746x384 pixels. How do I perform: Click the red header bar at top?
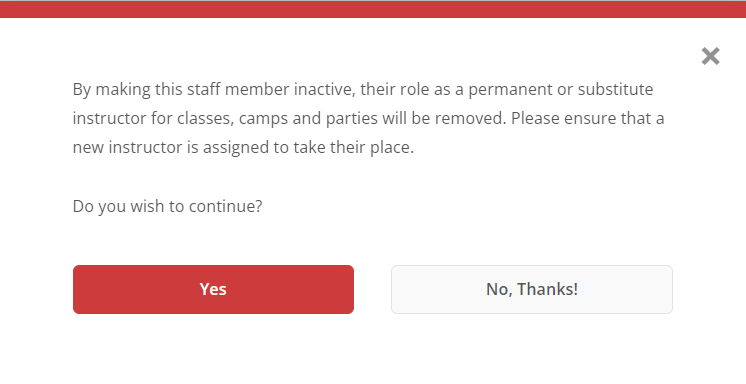coord(373,9)
